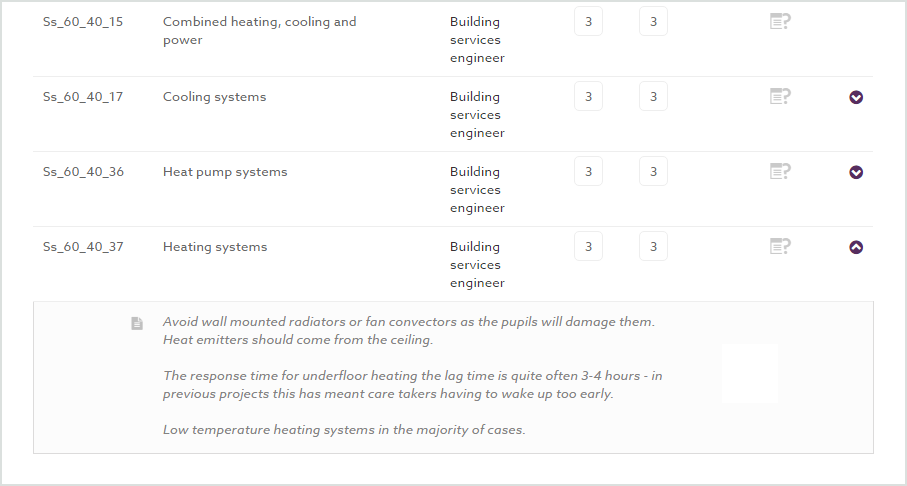Click first value box in Cooling systems row

[x=588, y=96]
